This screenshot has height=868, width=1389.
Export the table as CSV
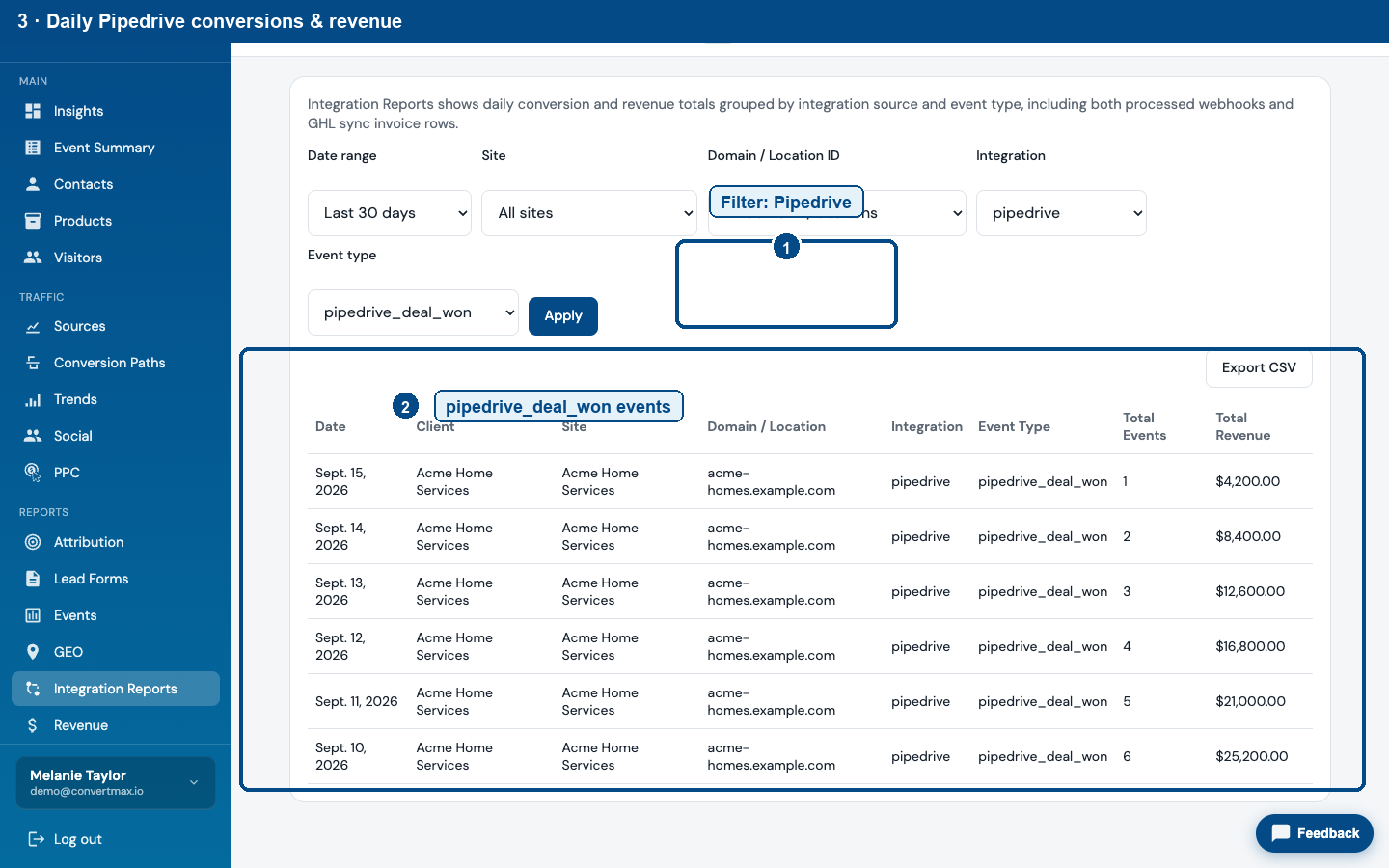click(1259, 367)
